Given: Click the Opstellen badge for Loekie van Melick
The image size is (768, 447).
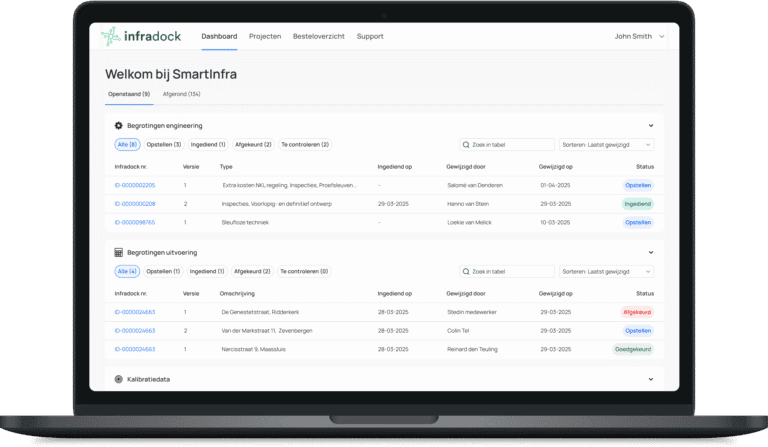Looking at the screenshot, I should 638,223.
